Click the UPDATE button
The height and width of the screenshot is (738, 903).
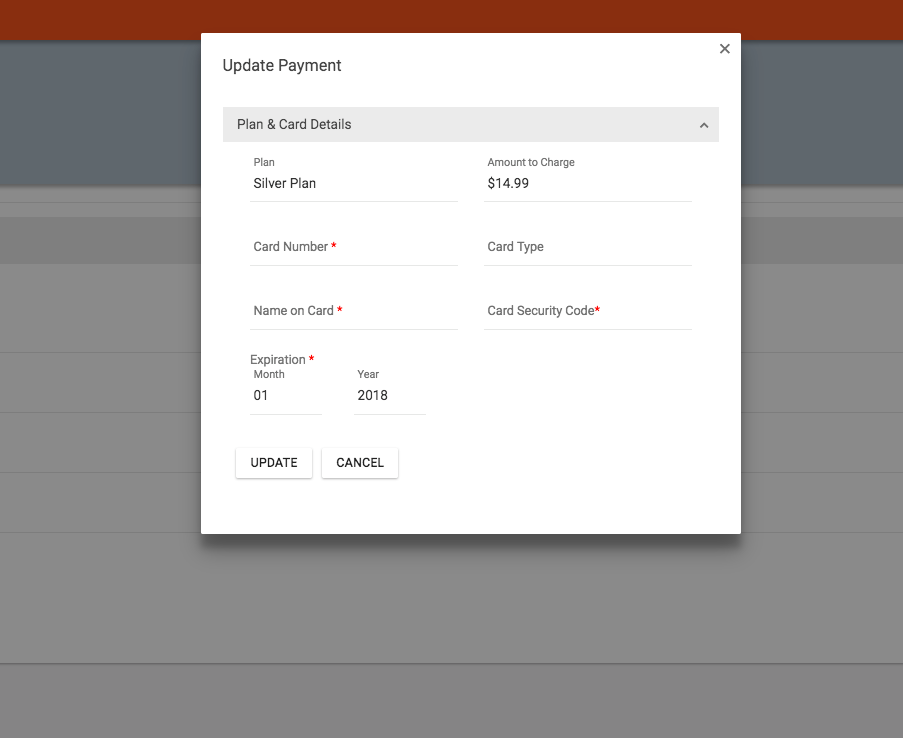(x=273, y=462)
